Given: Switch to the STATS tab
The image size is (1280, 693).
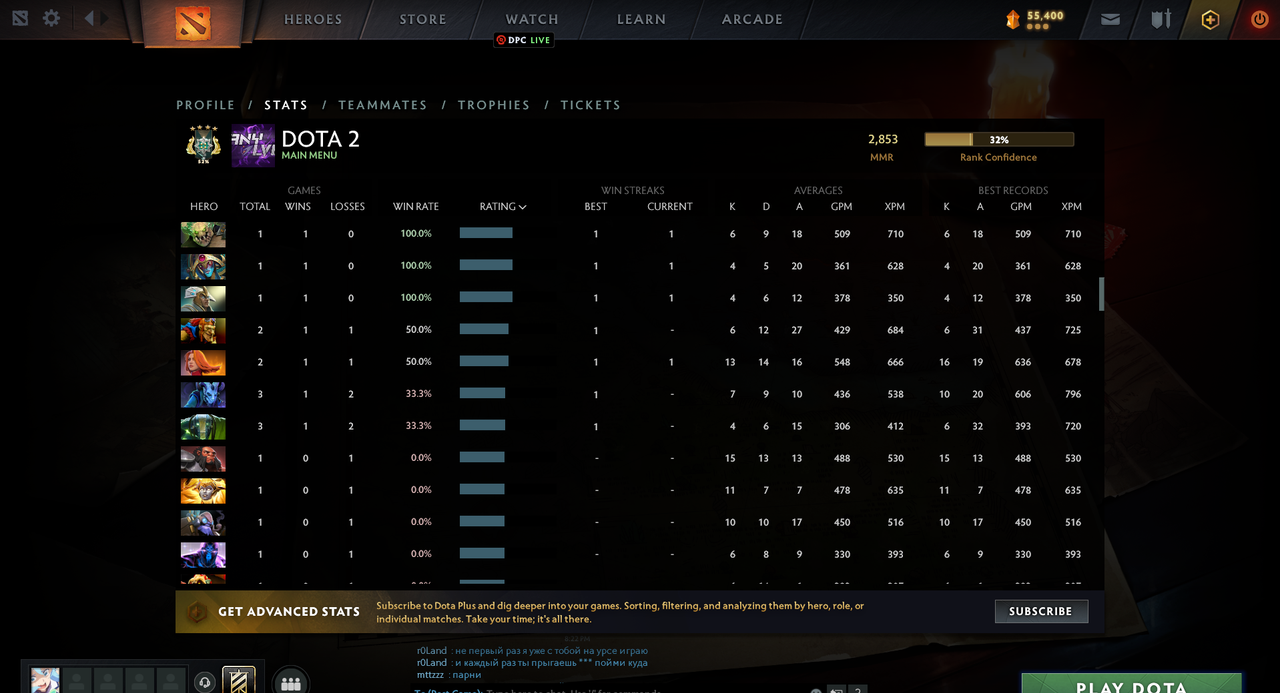Looking at the screenshot, I should pos(286,105).
